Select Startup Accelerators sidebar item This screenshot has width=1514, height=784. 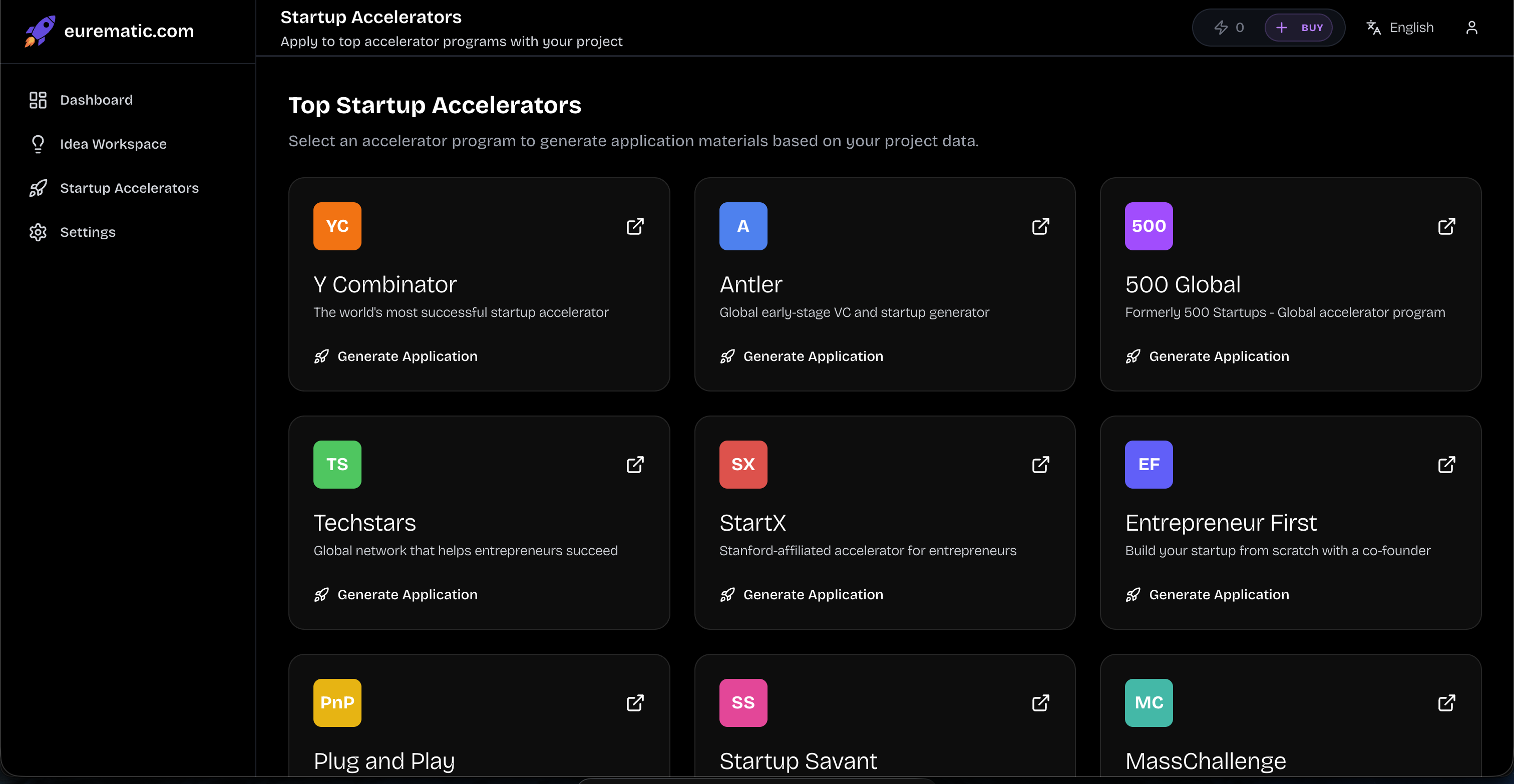pyautogui.click(x=129, y=188)
